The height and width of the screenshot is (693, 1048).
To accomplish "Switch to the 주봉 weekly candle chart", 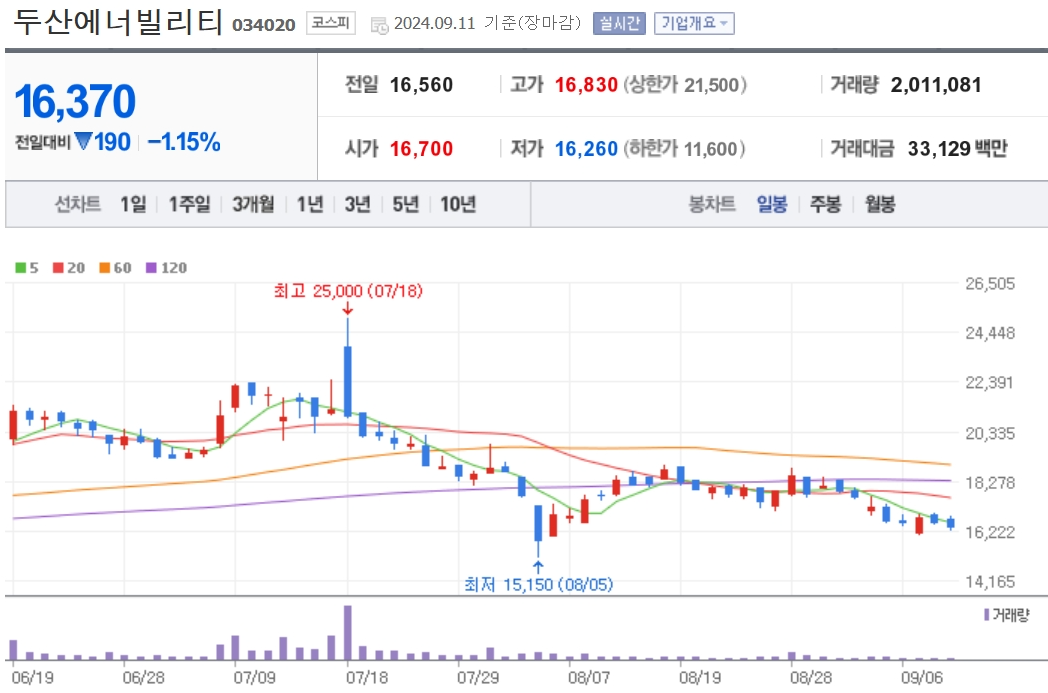I will (x=825, y=204).
